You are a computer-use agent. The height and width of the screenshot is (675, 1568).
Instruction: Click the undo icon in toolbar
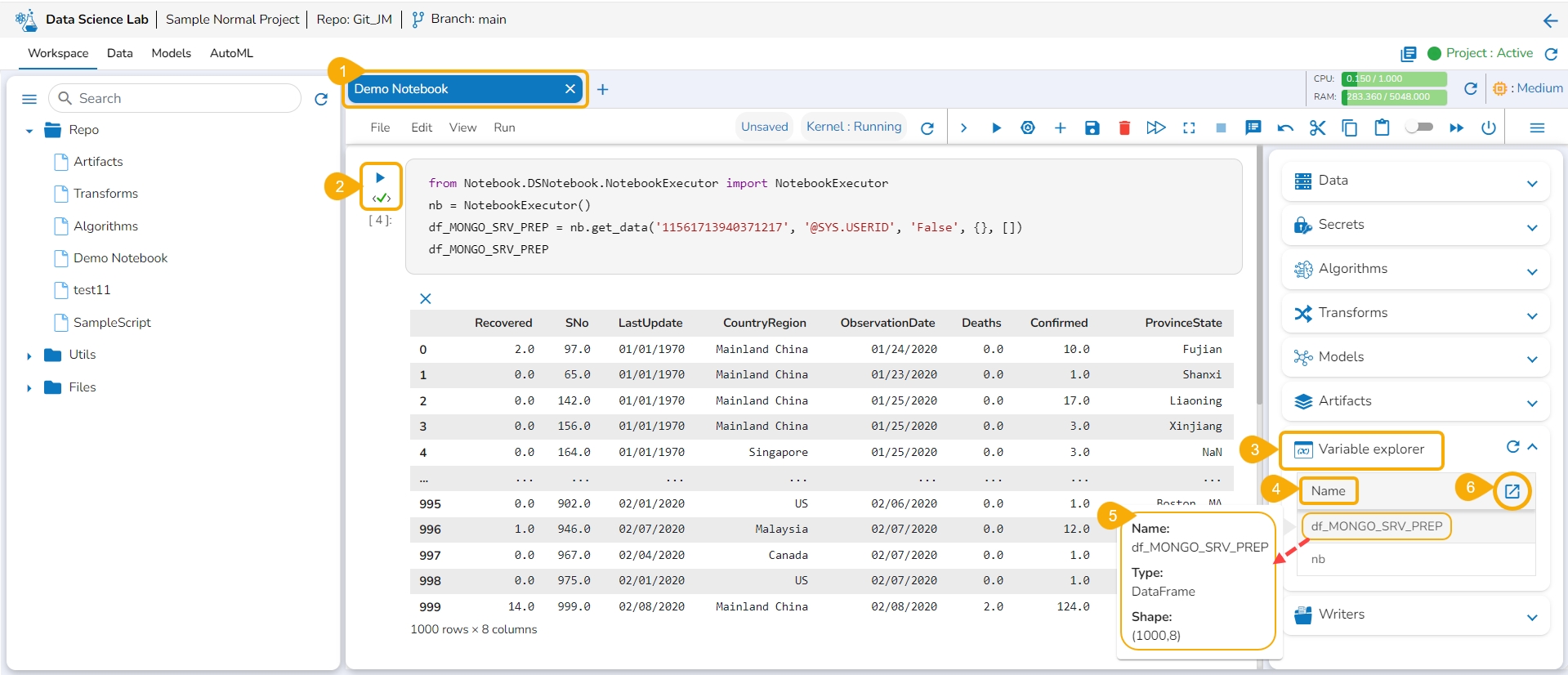1285,127
